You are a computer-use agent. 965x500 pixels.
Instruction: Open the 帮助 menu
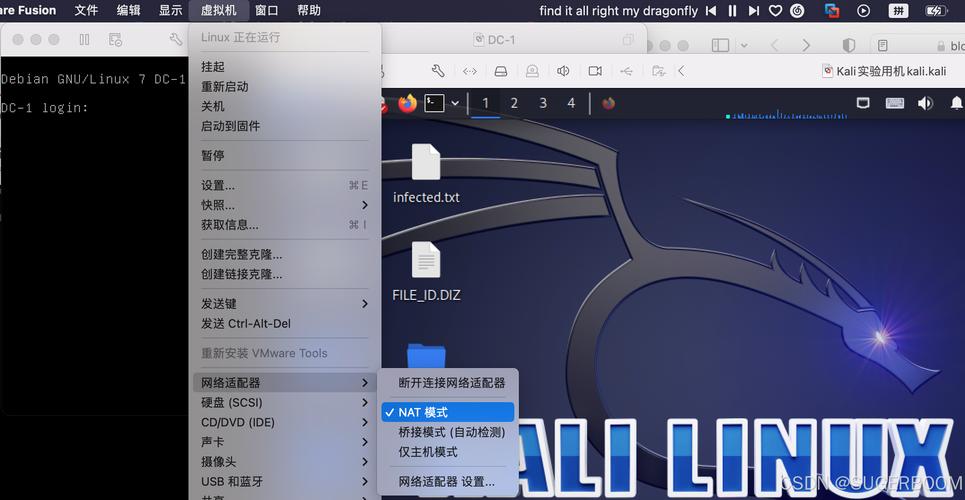(x=309, y=10)
